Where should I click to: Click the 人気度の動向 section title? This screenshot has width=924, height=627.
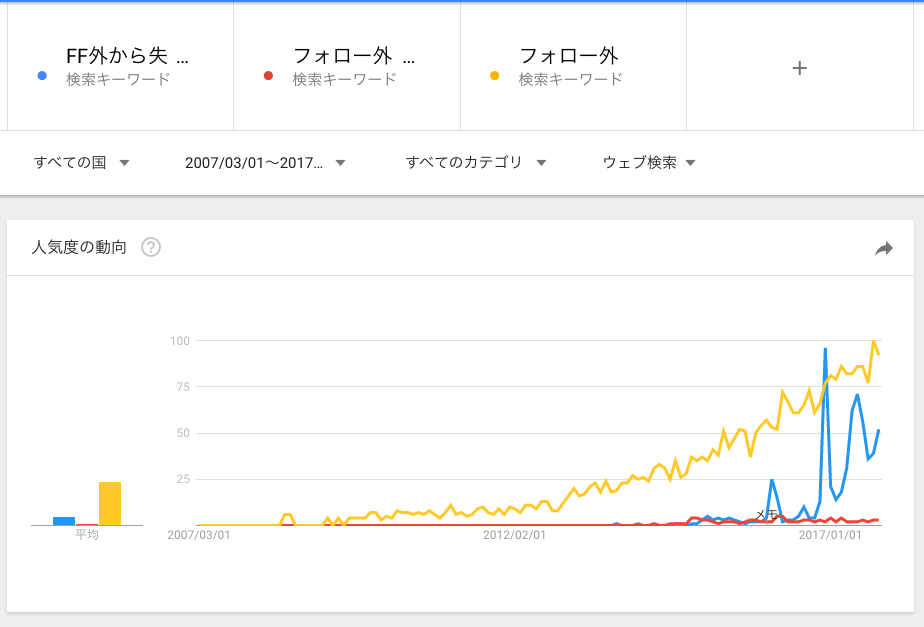[x=79, y=247]
